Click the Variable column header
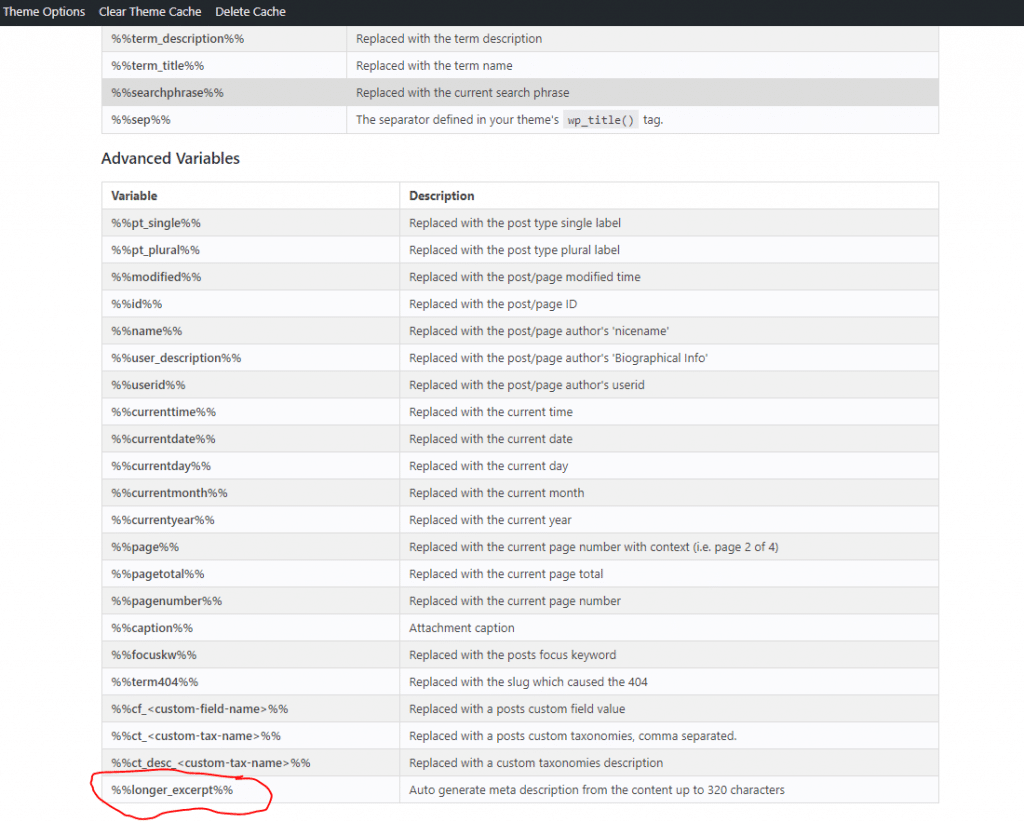The width and height of the screenshot is (1024, 822). pos(134,196)
